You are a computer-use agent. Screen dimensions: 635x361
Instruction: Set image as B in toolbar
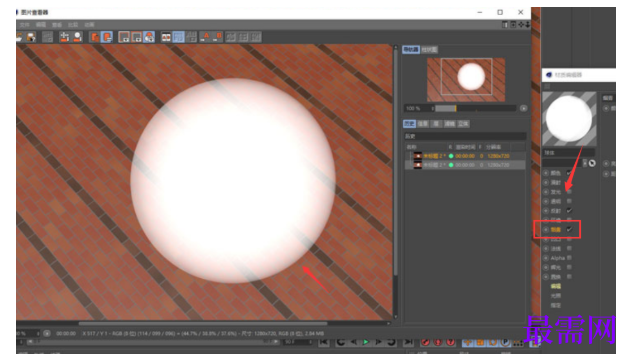[218, 37]
